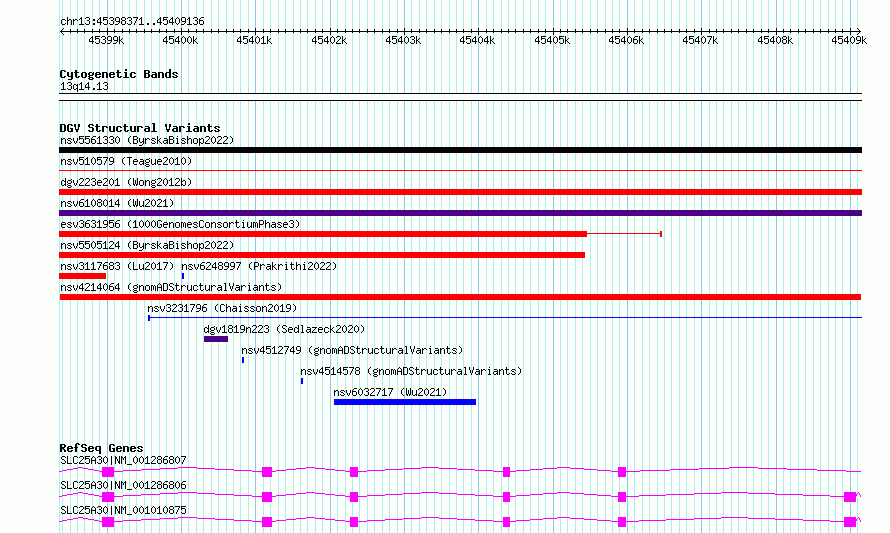Viewport: 890px width, 533px height.
Task: Select the purple nsv6108014 variant bar
Action: point(460,213)
